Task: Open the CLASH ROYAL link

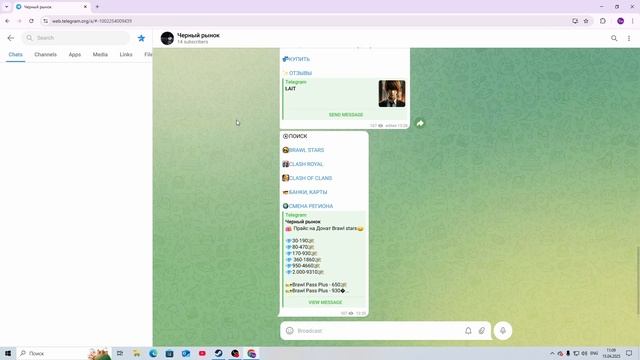Action: 306,164
